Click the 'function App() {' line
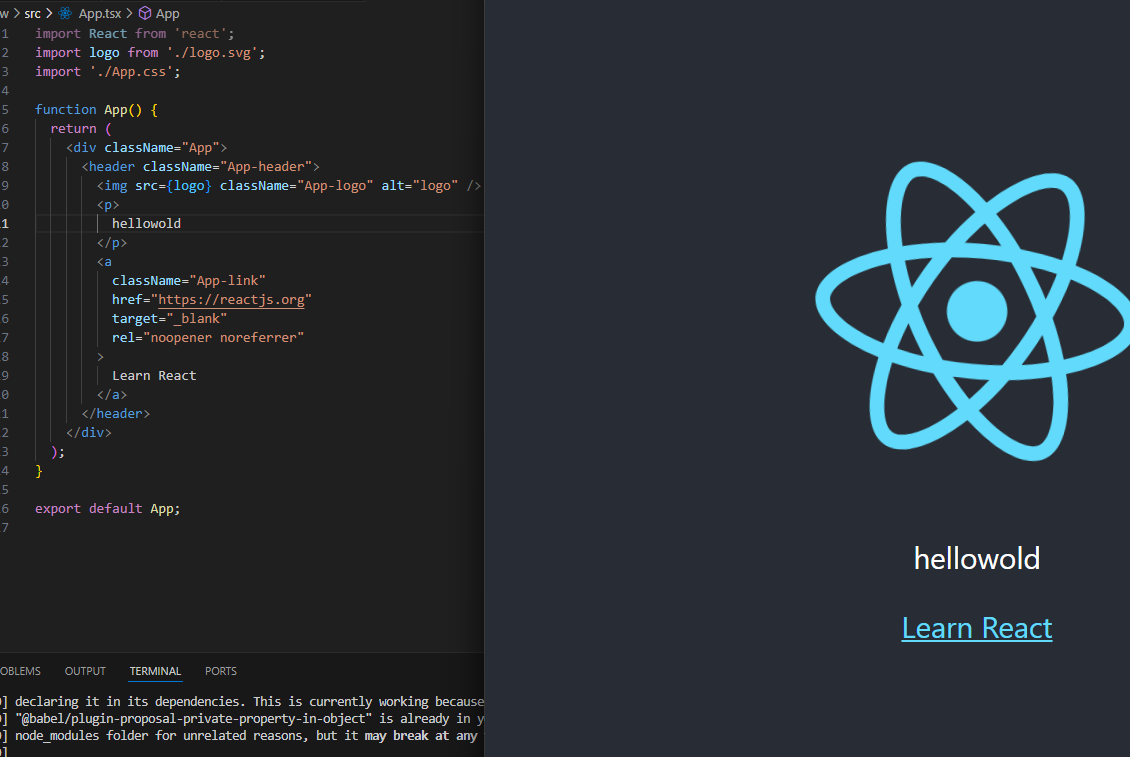Viewport: 1130px width, 757px height. point(96,110)
